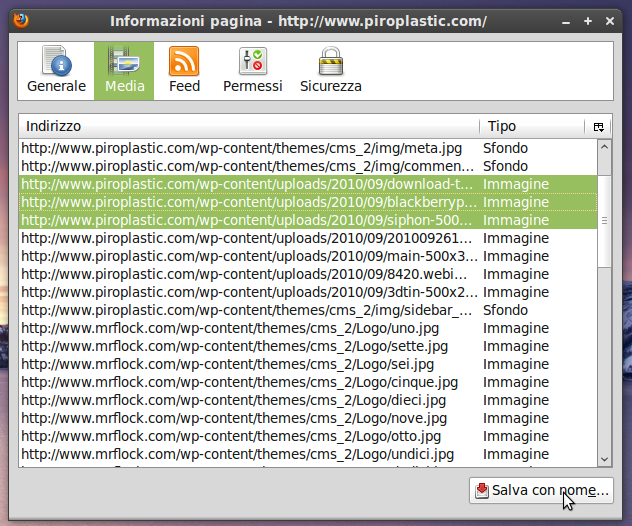Open the Permessi section icon
The image size is (632, 526).
tap(252, 70)
